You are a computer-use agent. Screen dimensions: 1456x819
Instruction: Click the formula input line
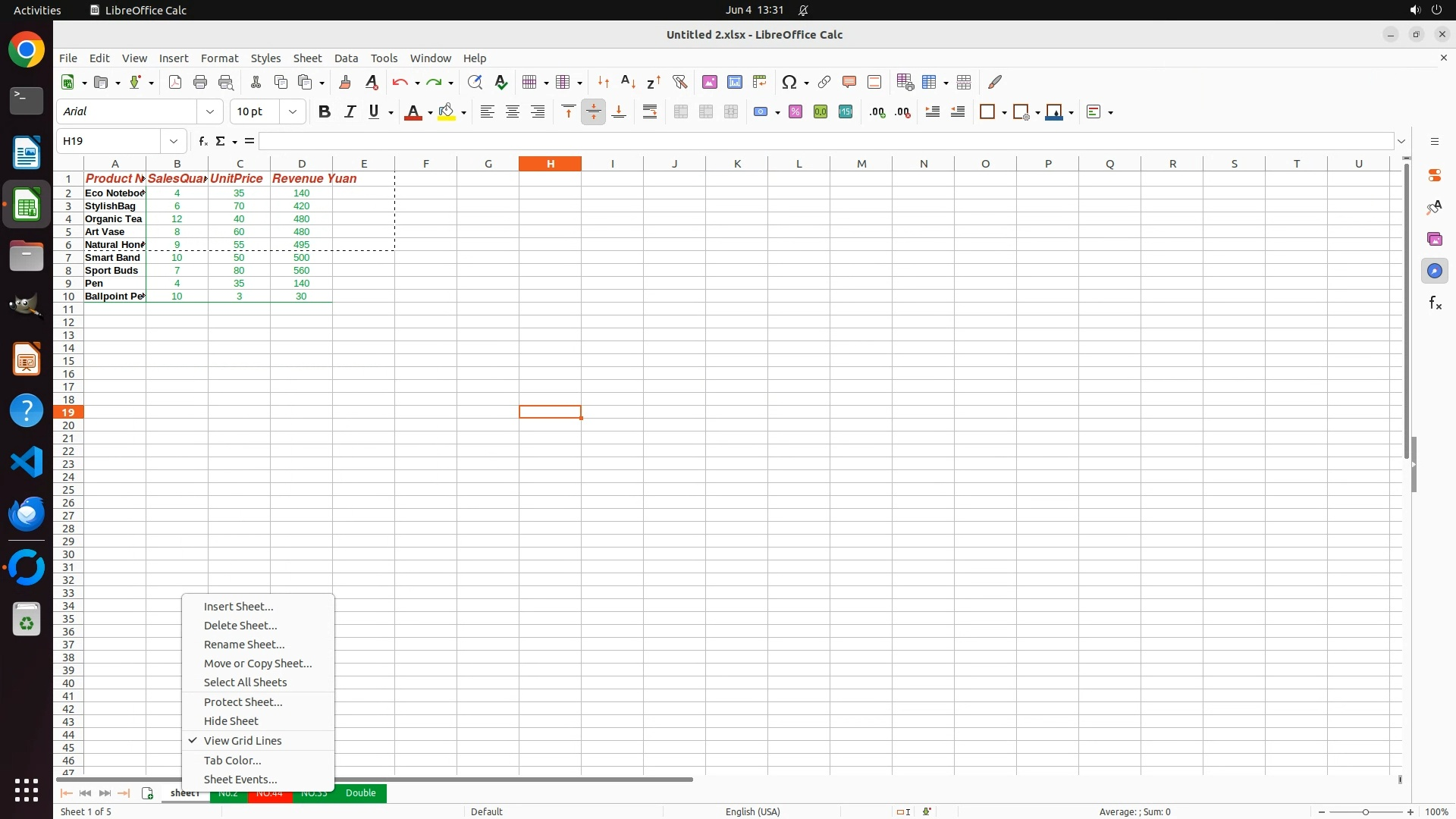point(825,141)
